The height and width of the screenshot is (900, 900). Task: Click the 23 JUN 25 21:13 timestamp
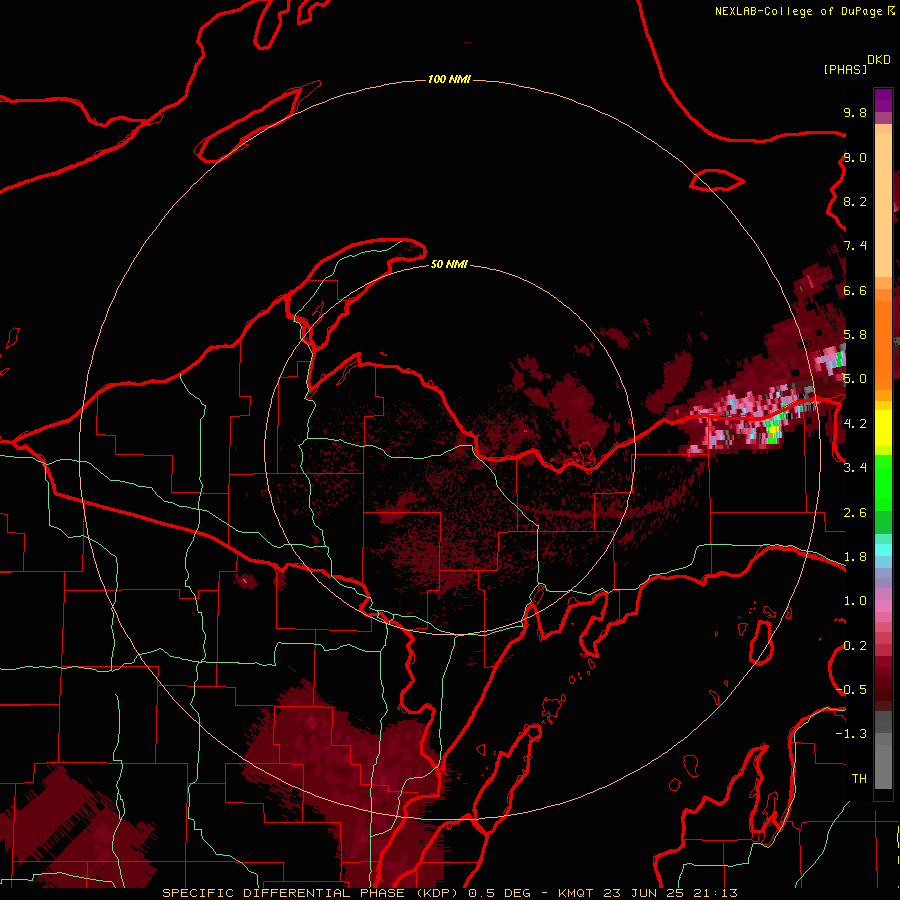tap(670, 893)
